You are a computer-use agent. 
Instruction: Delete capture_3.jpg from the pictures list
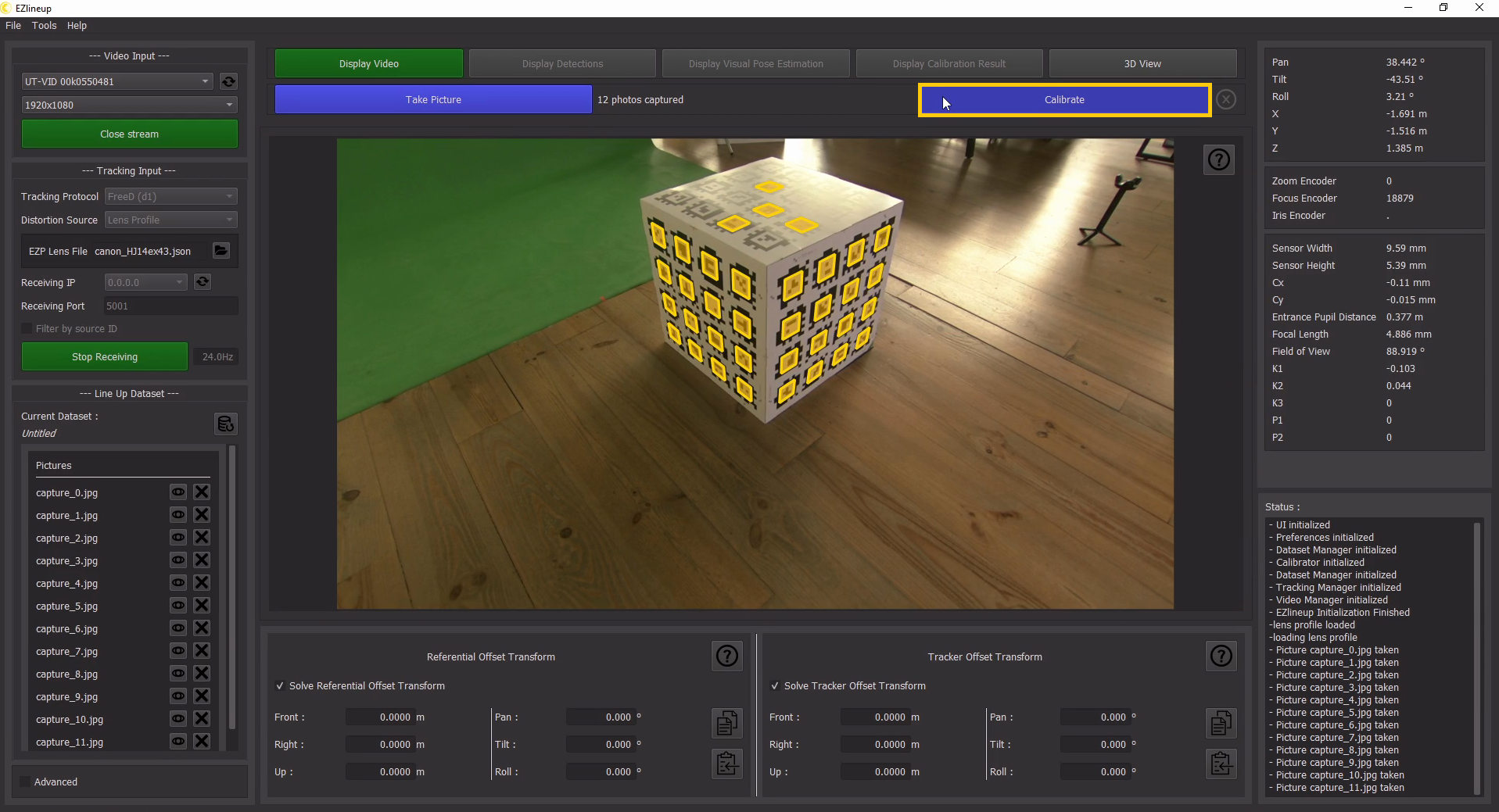(202, 560)
